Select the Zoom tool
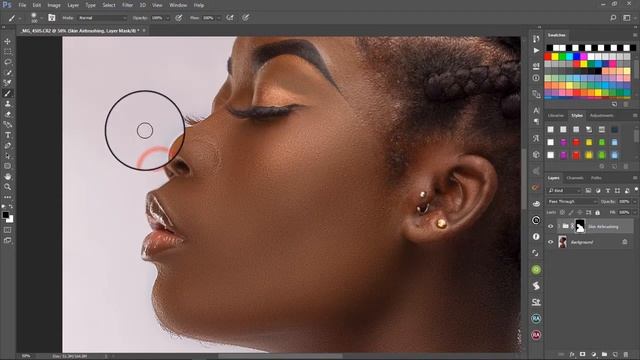The image size is (640, 360). click(x=7, y=187)
